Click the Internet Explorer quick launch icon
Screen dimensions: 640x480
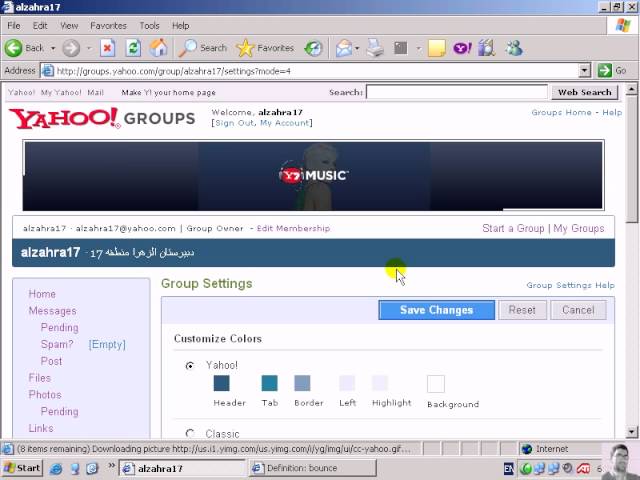click(56, 469)
